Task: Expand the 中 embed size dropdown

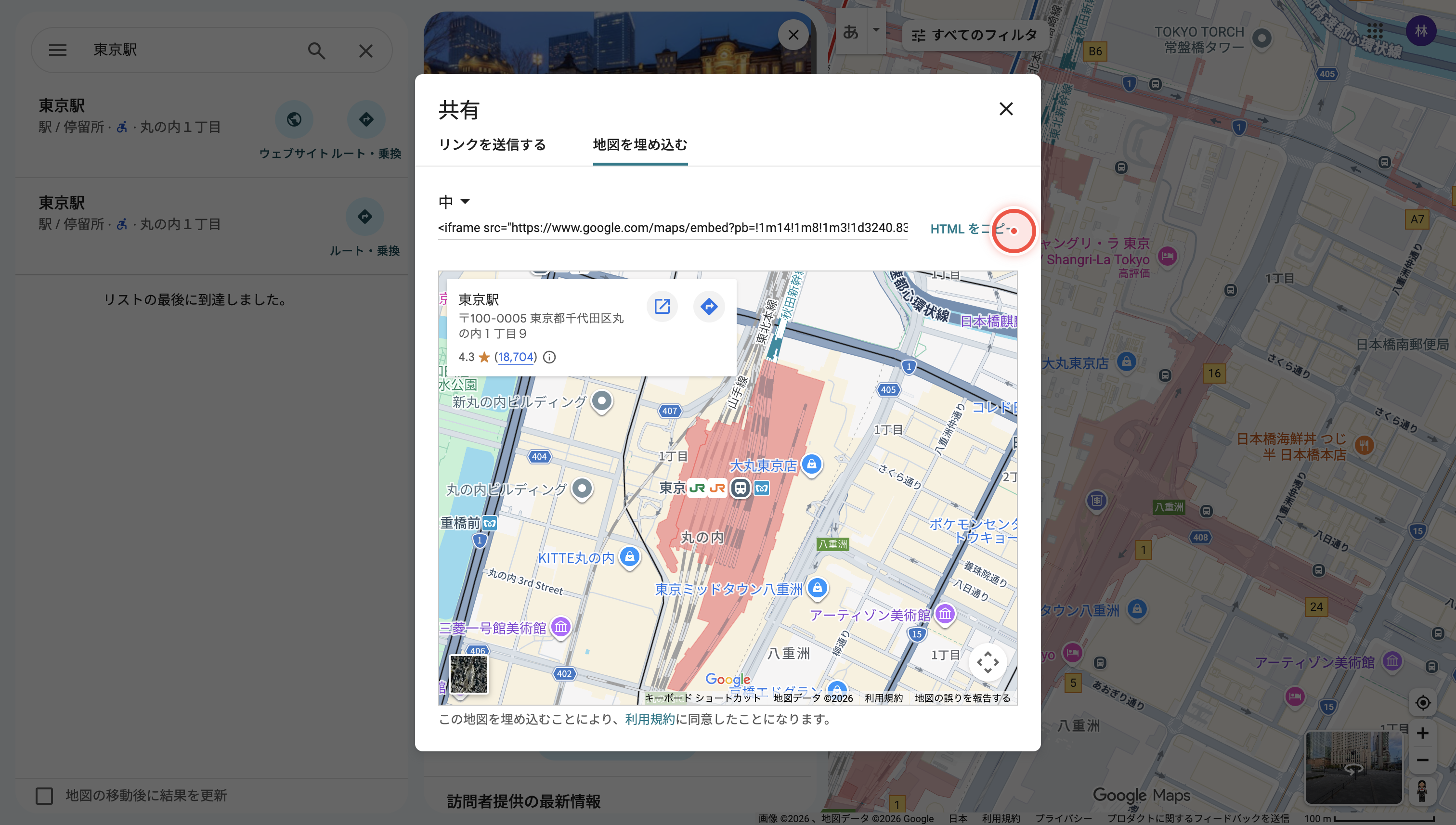Action: (x=455, y=202)
